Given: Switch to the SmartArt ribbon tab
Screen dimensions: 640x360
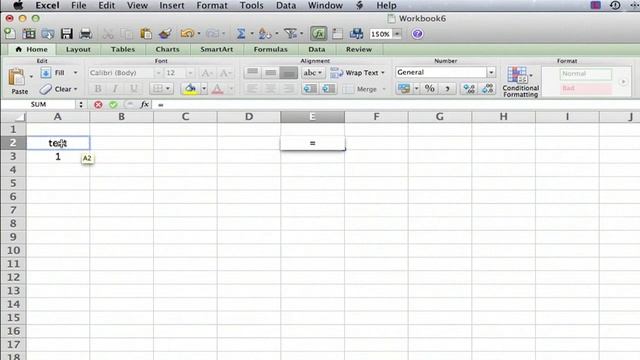Looking at the screenshot, I should tap(216, 49).
